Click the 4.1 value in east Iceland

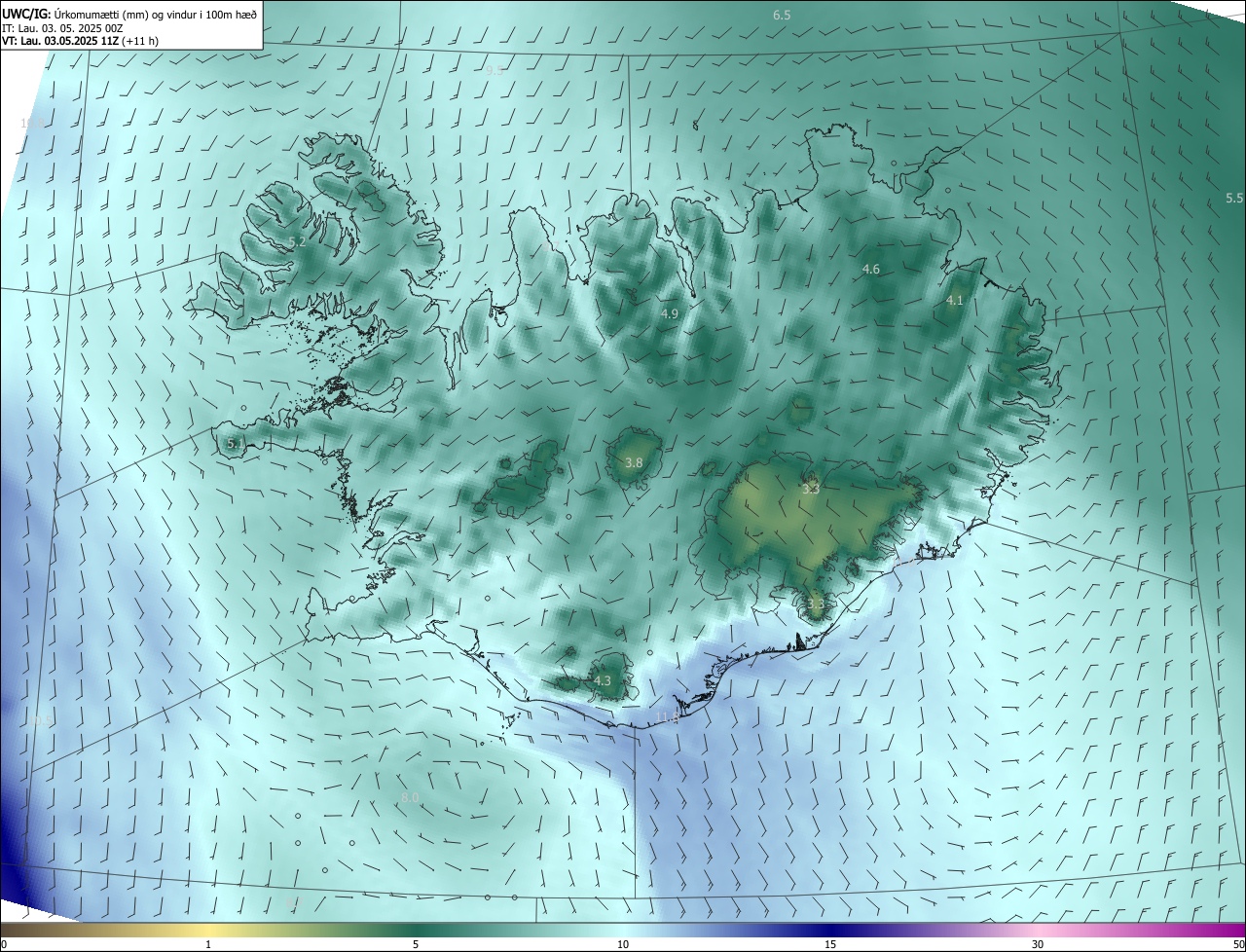coord(955,301)
